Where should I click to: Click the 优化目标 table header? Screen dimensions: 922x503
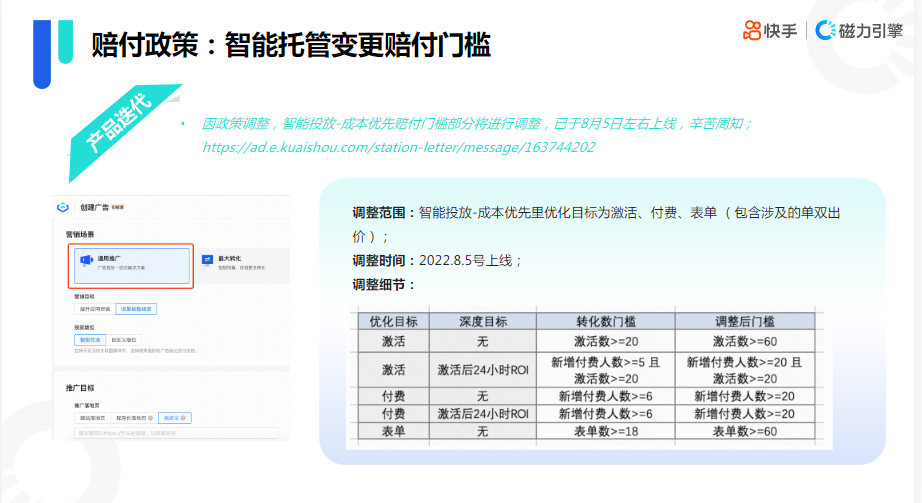[393, 322]
